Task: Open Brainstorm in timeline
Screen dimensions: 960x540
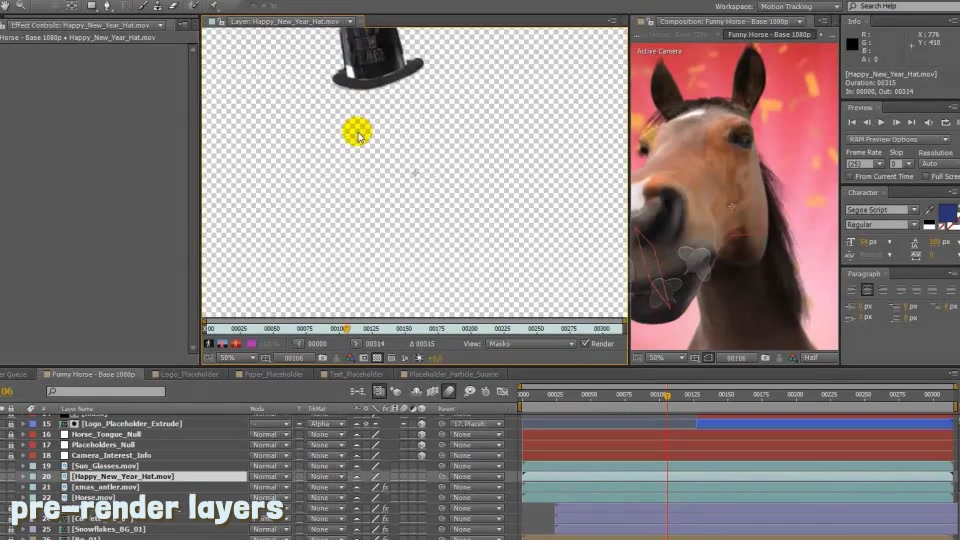Action: pos(469,391)
